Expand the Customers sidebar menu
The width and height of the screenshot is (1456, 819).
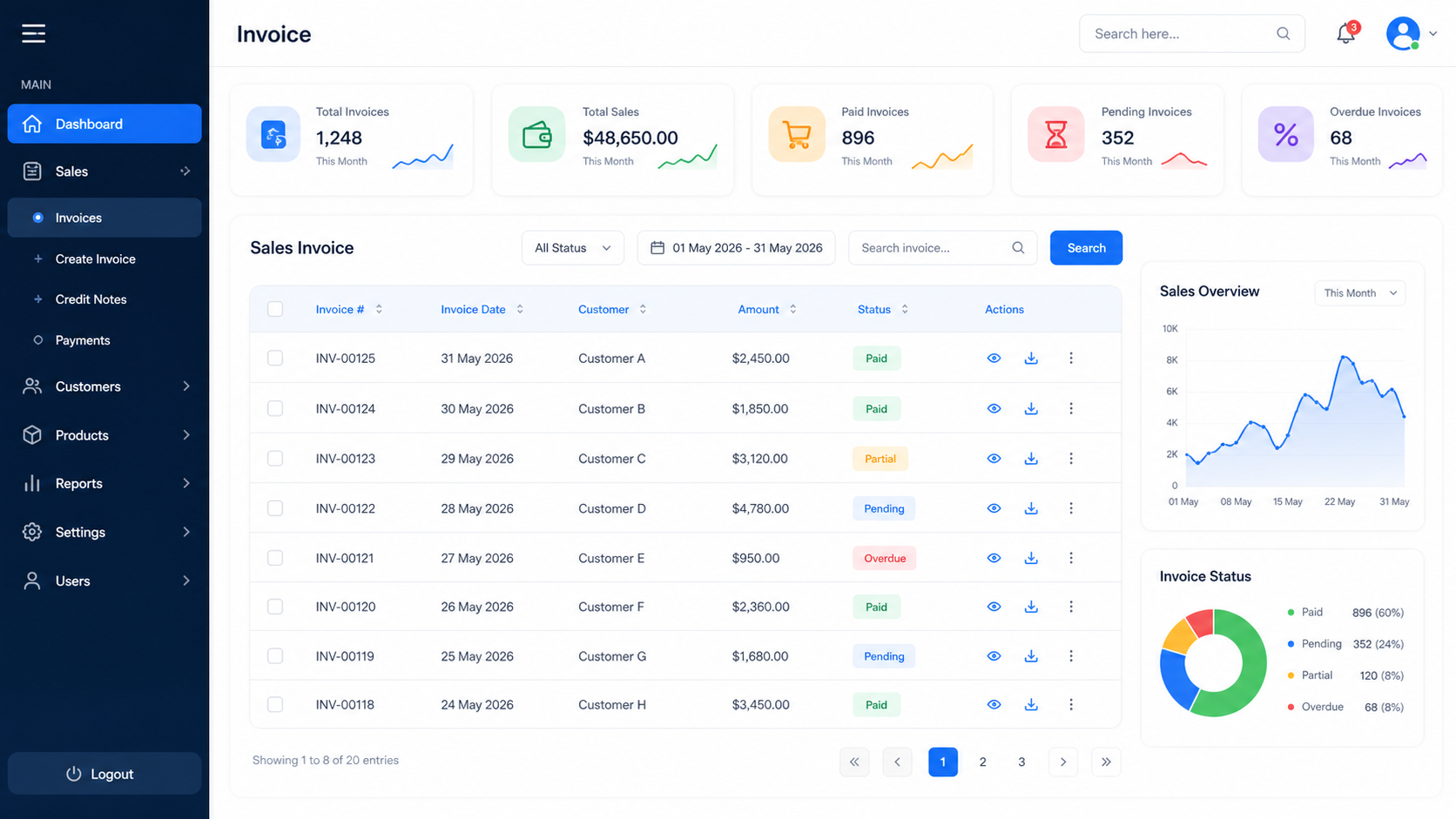click(104, 386)
